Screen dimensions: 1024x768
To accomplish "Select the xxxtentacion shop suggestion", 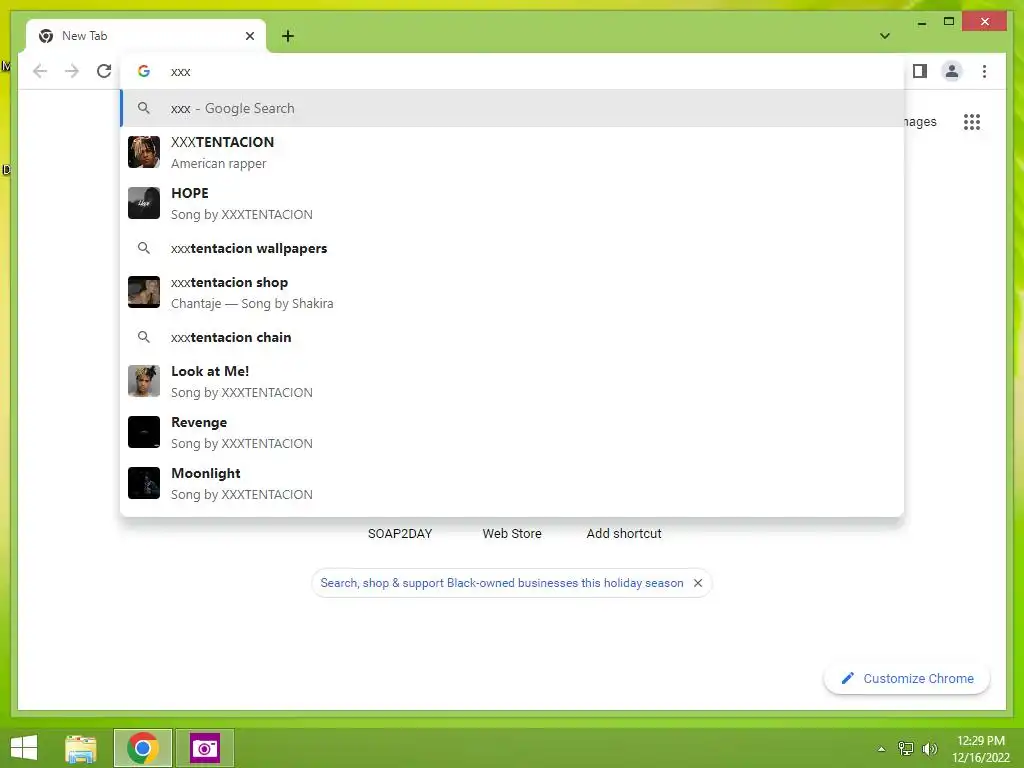I will (x=513, y=292).
